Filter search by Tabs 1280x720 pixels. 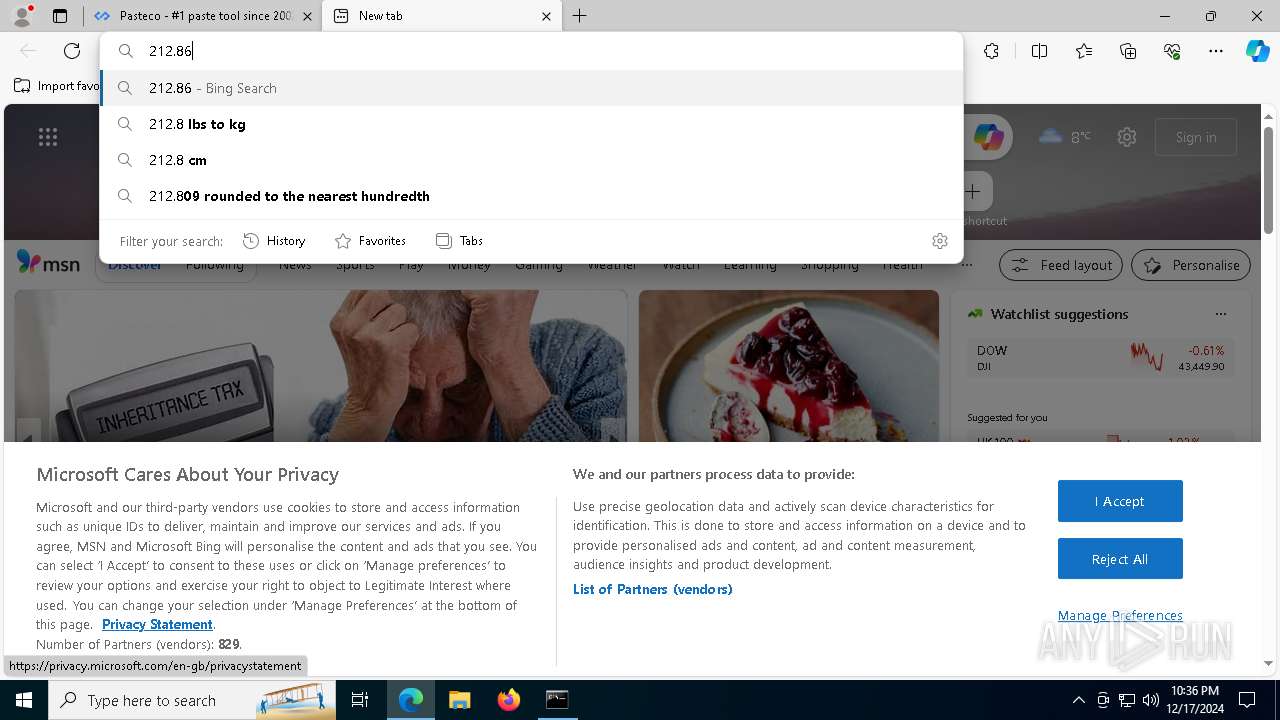[459, 241]
